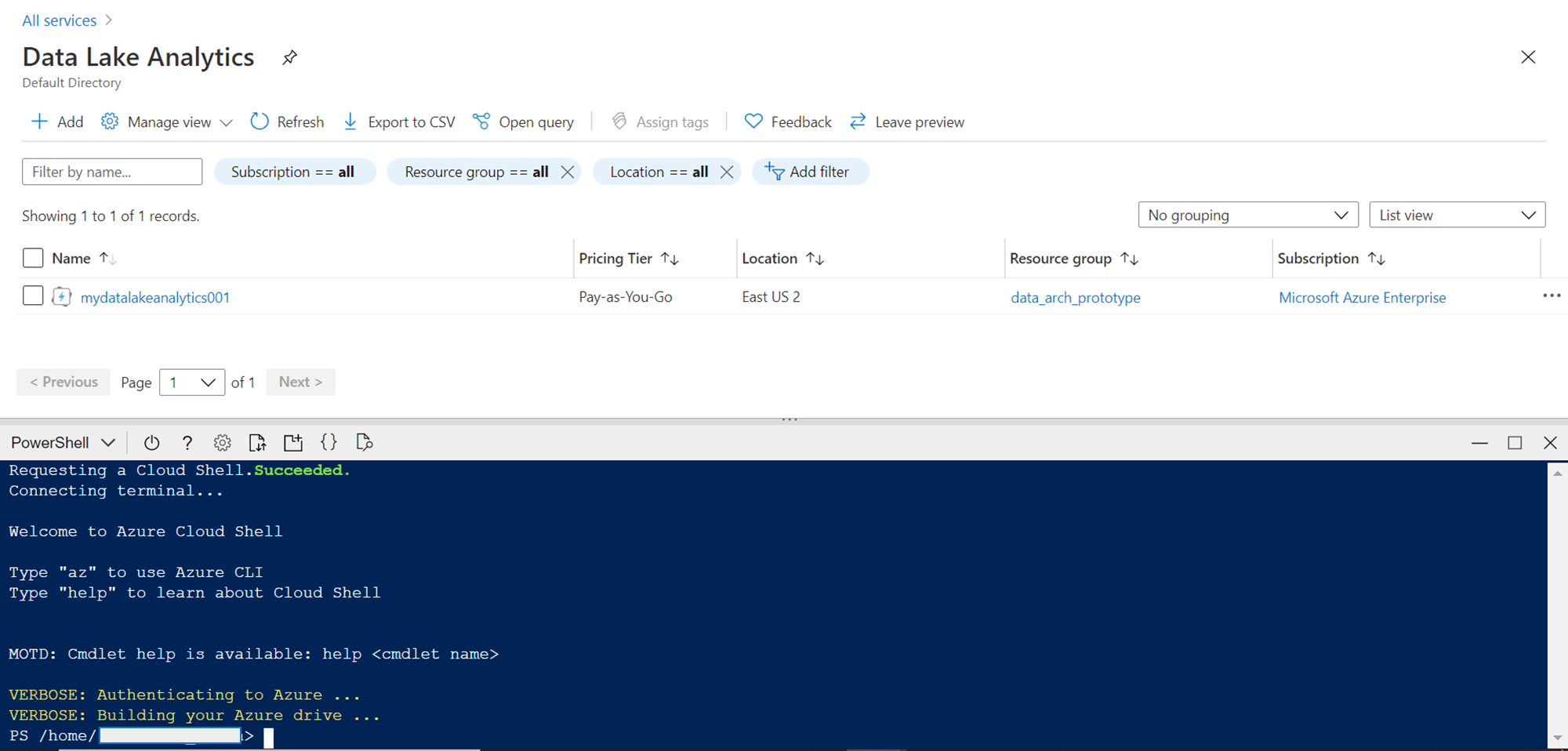Open the List view dropdown
The width and height of the screenshot is (1568, 751).
[1457, 215]
